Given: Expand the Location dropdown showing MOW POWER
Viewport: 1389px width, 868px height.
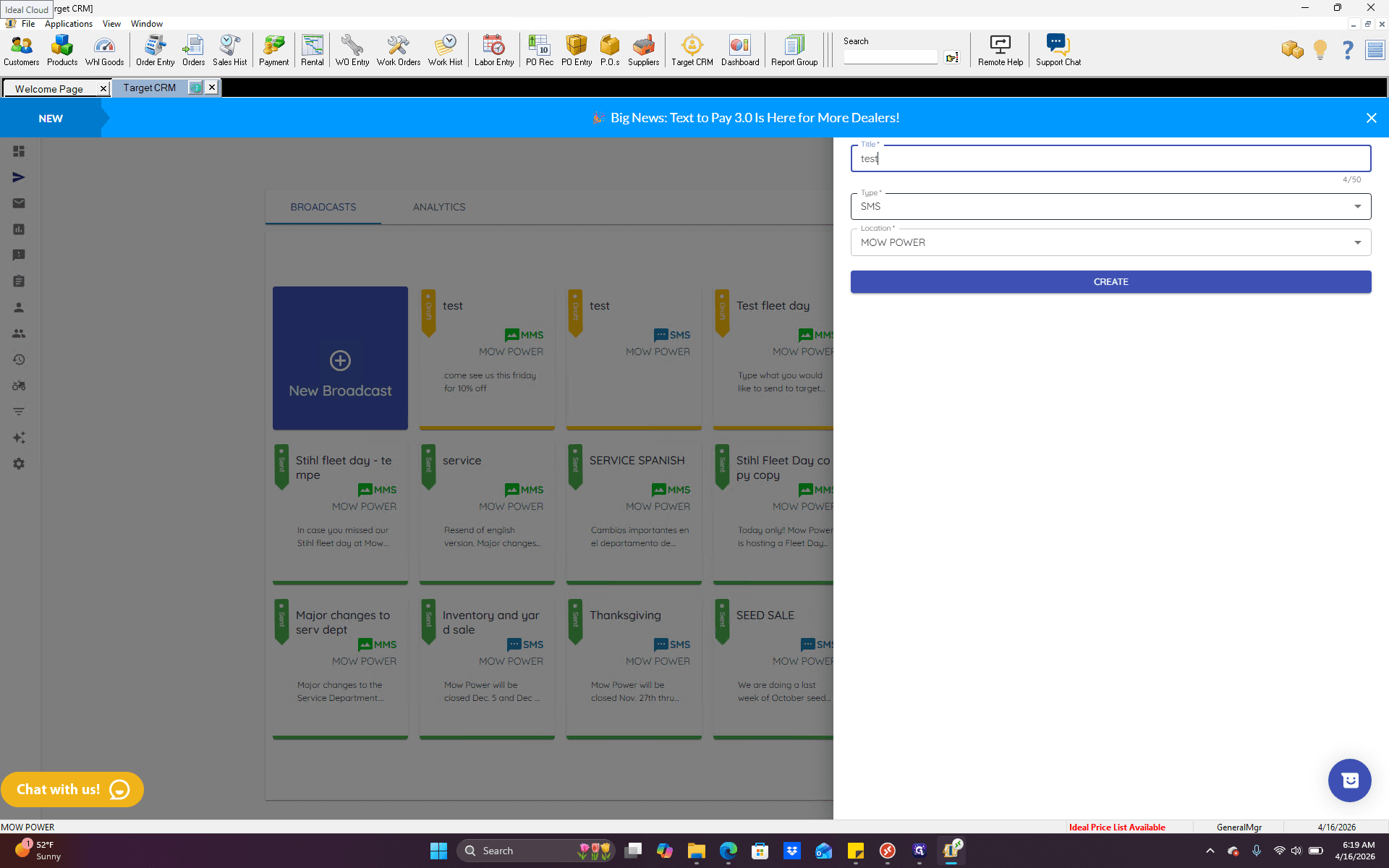Looking at the screenshot, I should [1110, 242].
